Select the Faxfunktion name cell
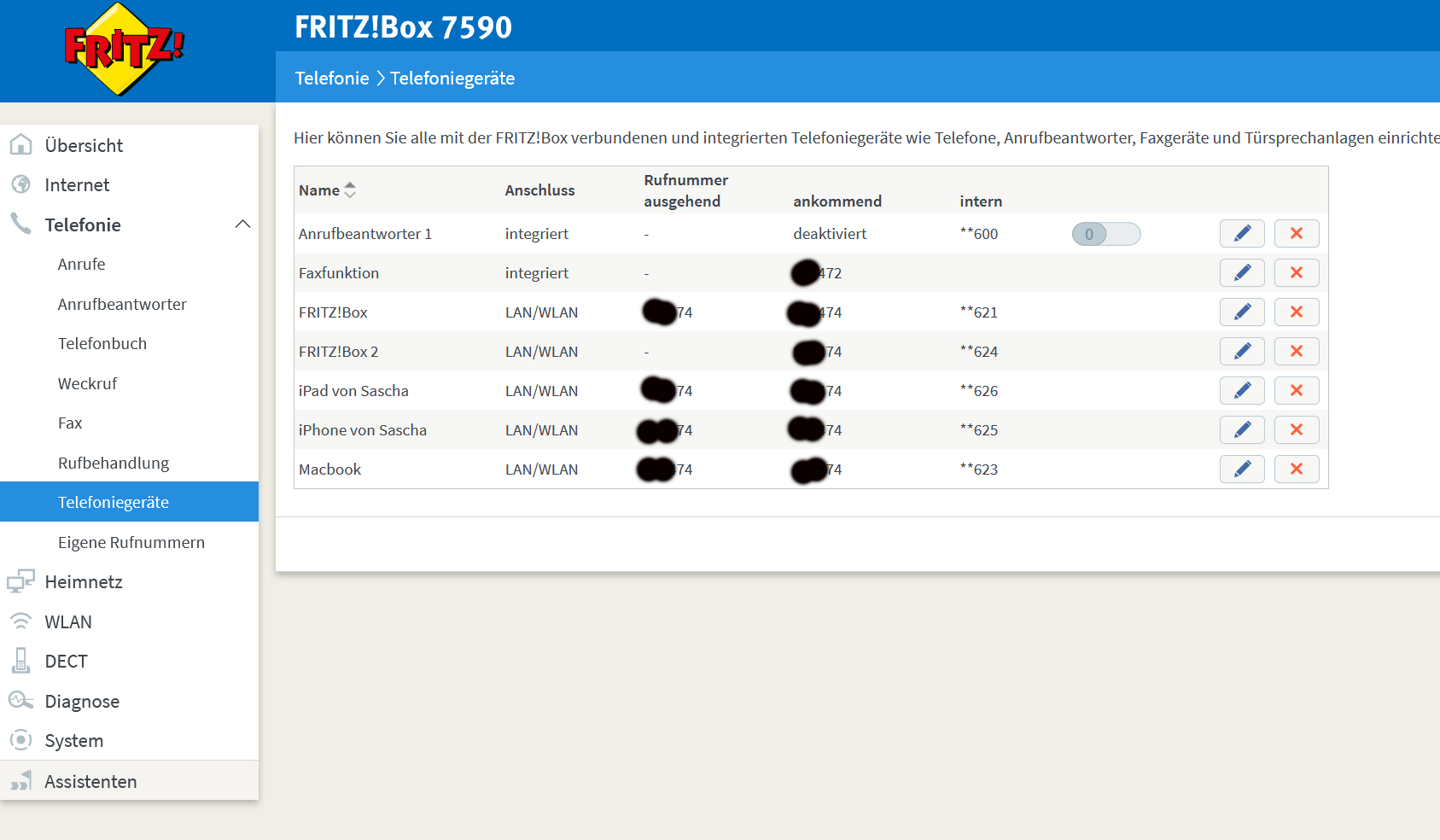 coord(339,273)
